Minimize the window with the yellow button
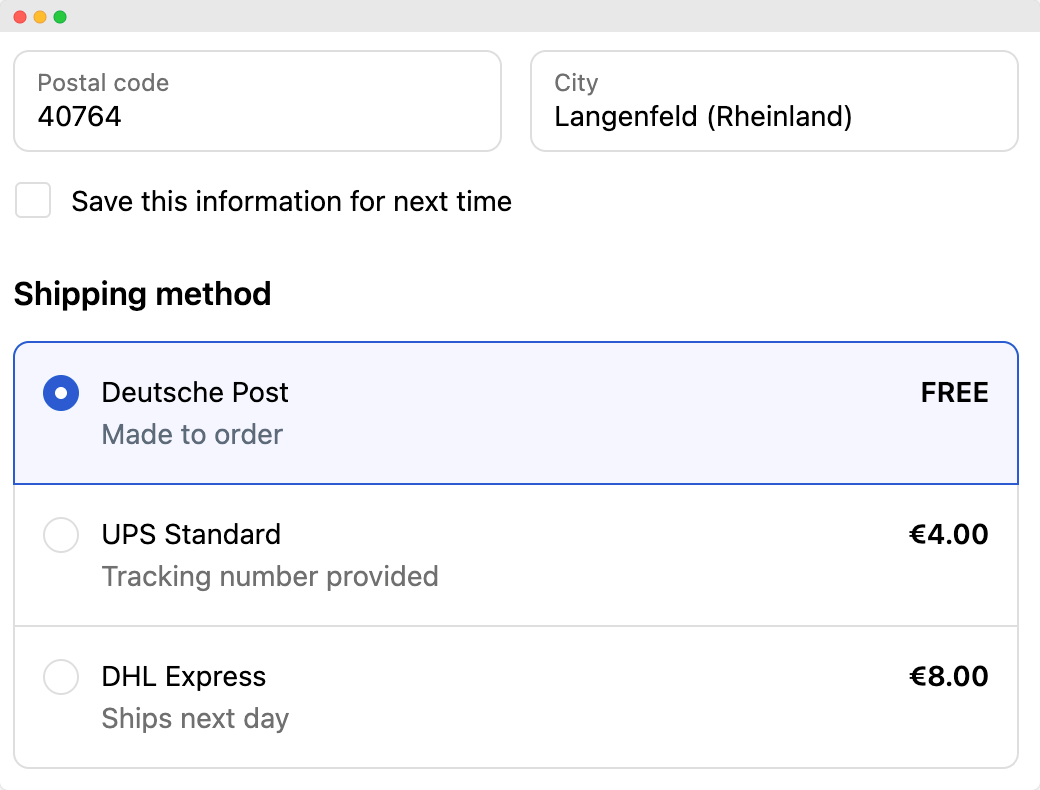Viewport: 1040px width, 790px height. [40, 17]
